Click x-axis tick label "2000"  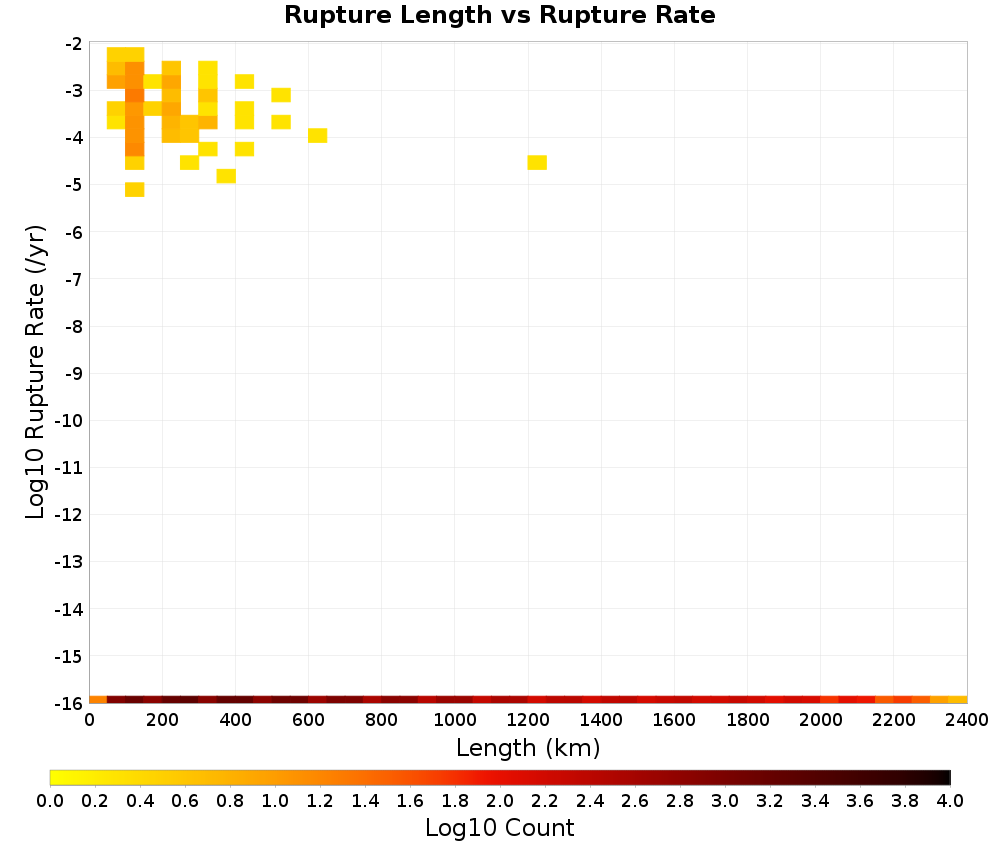(821, 720)
